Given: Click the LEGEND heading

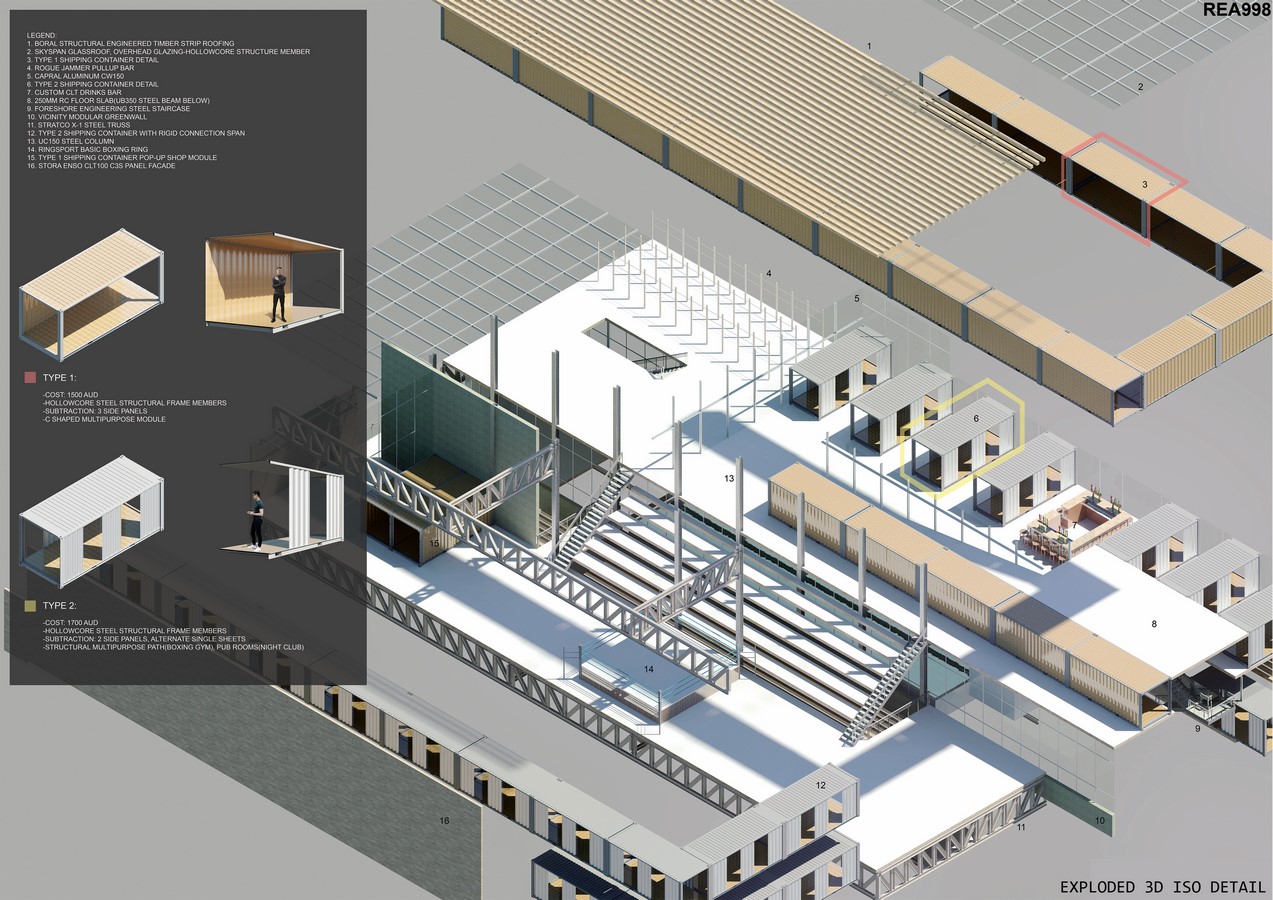Looking at the screenshot, I should (x=42, y=35).
